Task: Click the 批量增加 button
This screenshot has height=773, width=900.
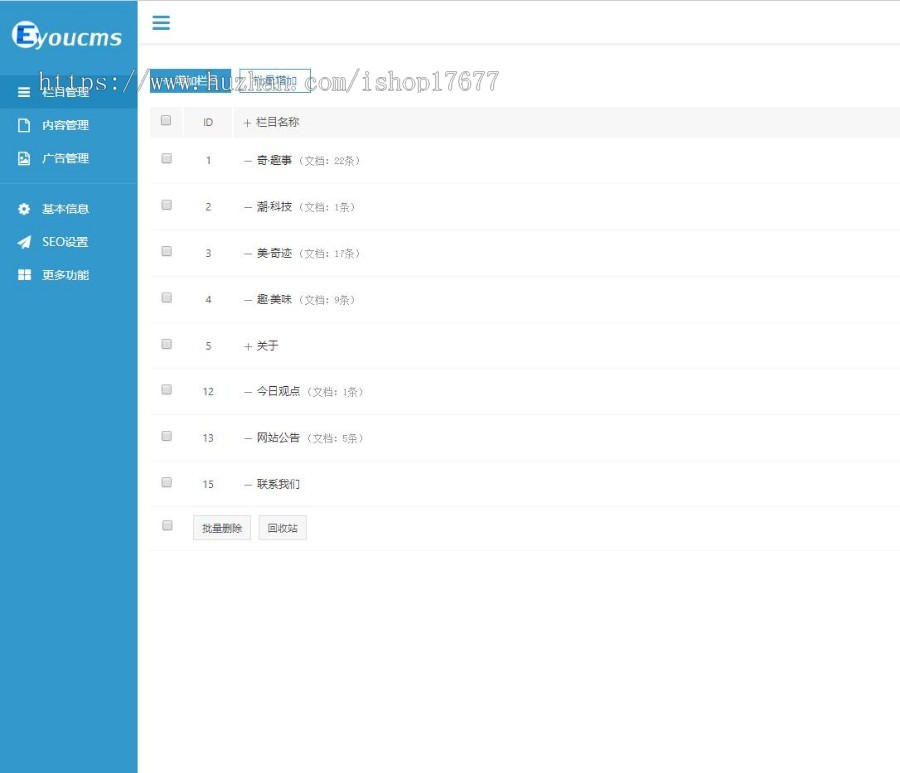Action: (275, 80)
